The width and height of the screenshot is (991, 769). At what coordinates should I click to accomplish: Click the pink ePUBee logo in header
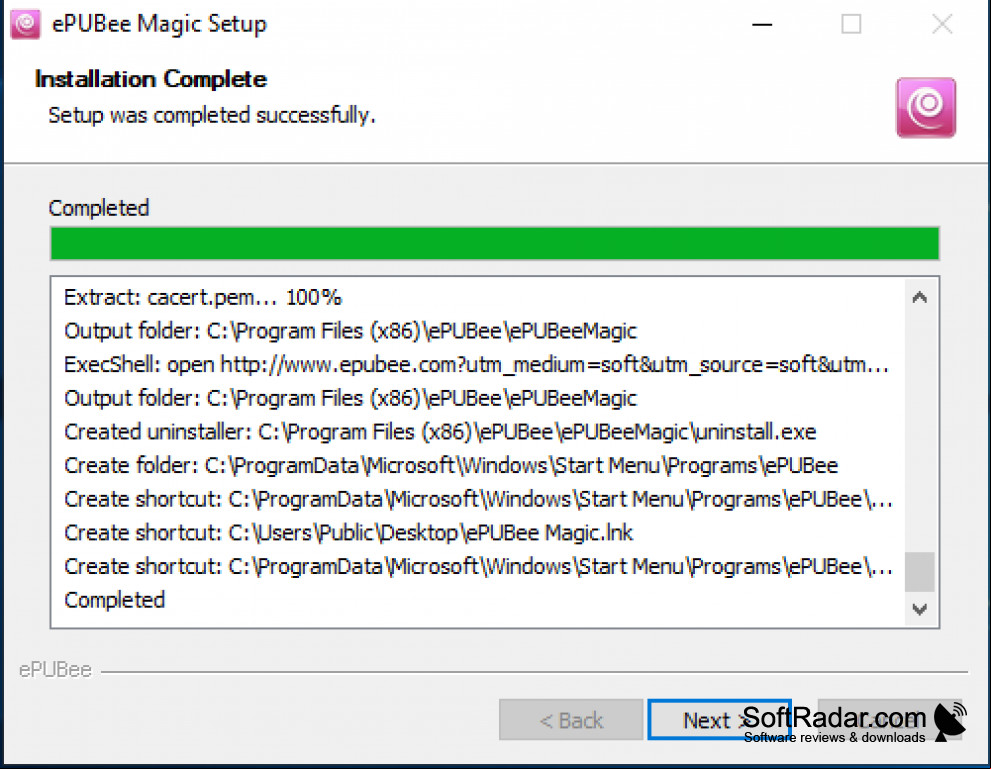click(x=925, y=107)
